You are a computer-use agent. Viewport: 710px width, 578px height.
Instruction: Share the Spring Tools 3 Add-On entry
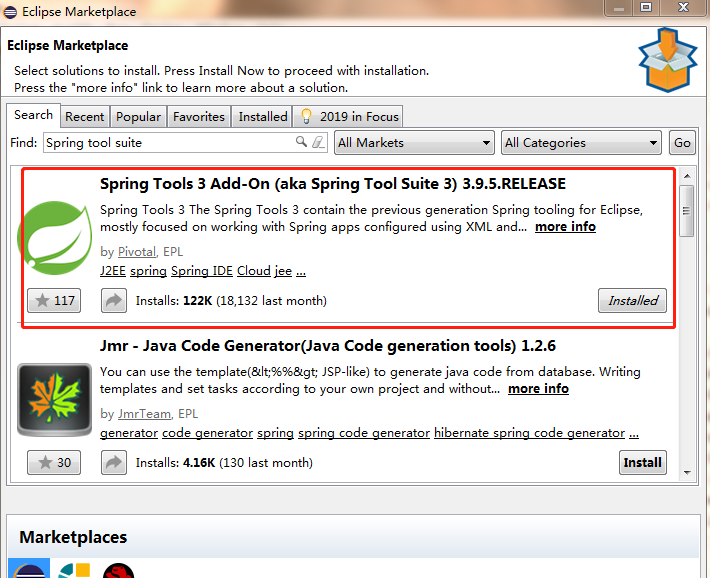(114, 300)
